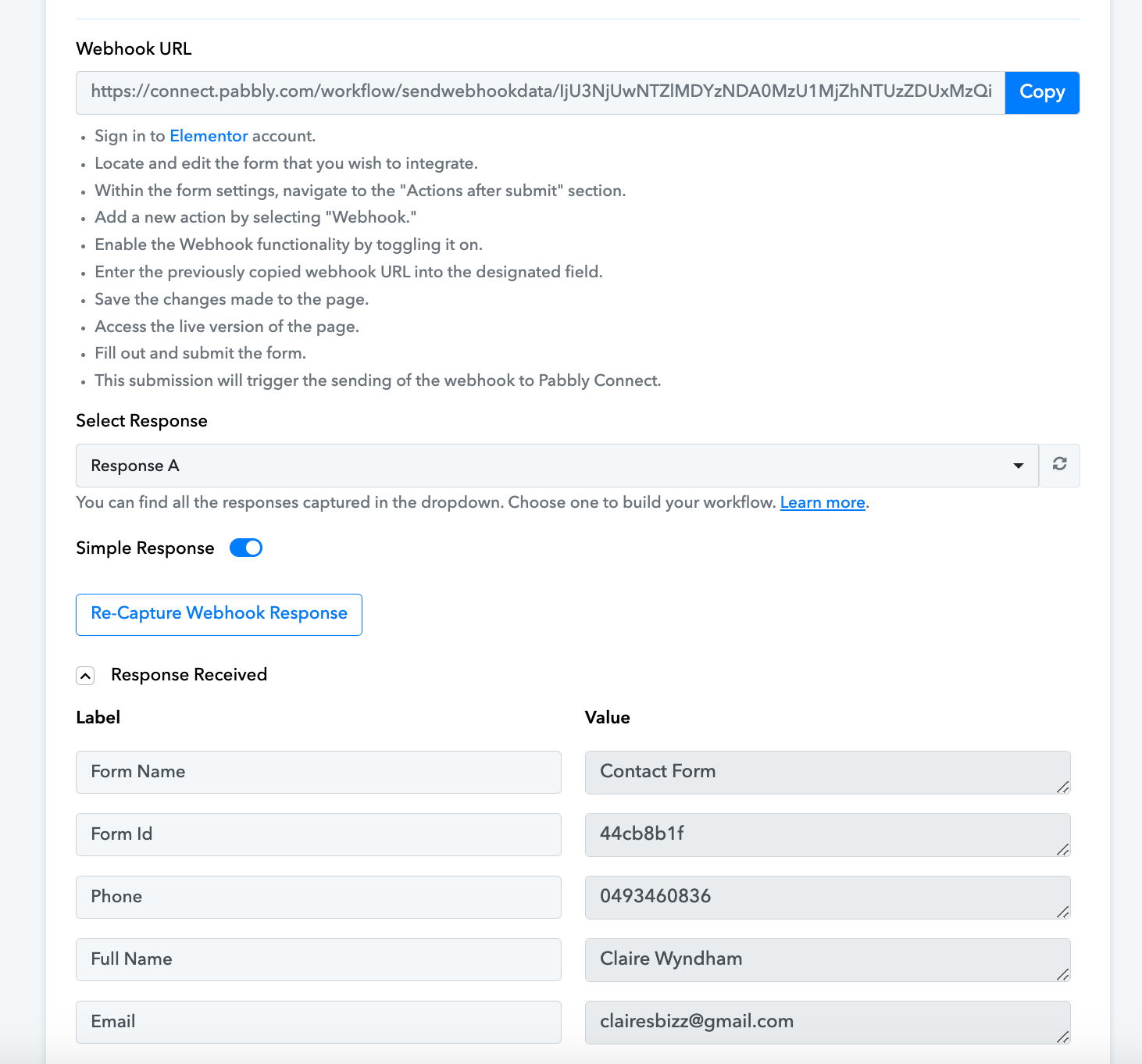Click the Contact Form value box
The width and height of the screenshot is (1142, 1064).
(827, 773)
